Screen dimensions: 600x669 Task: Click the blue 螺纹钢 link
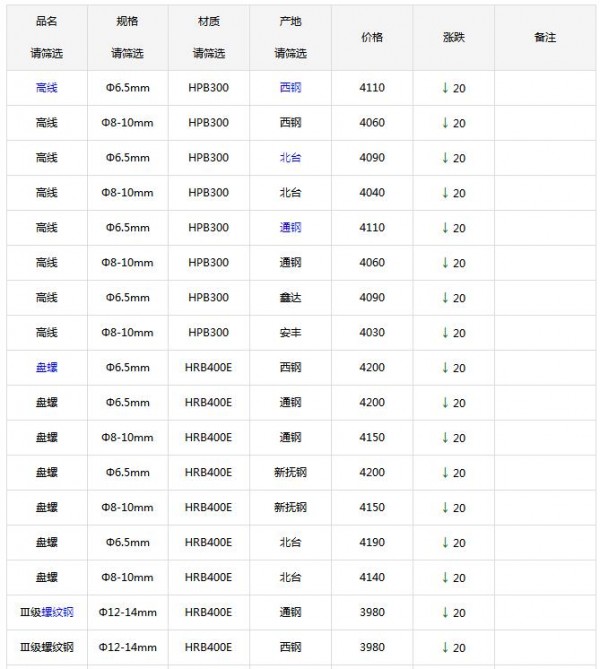point(58,613)
